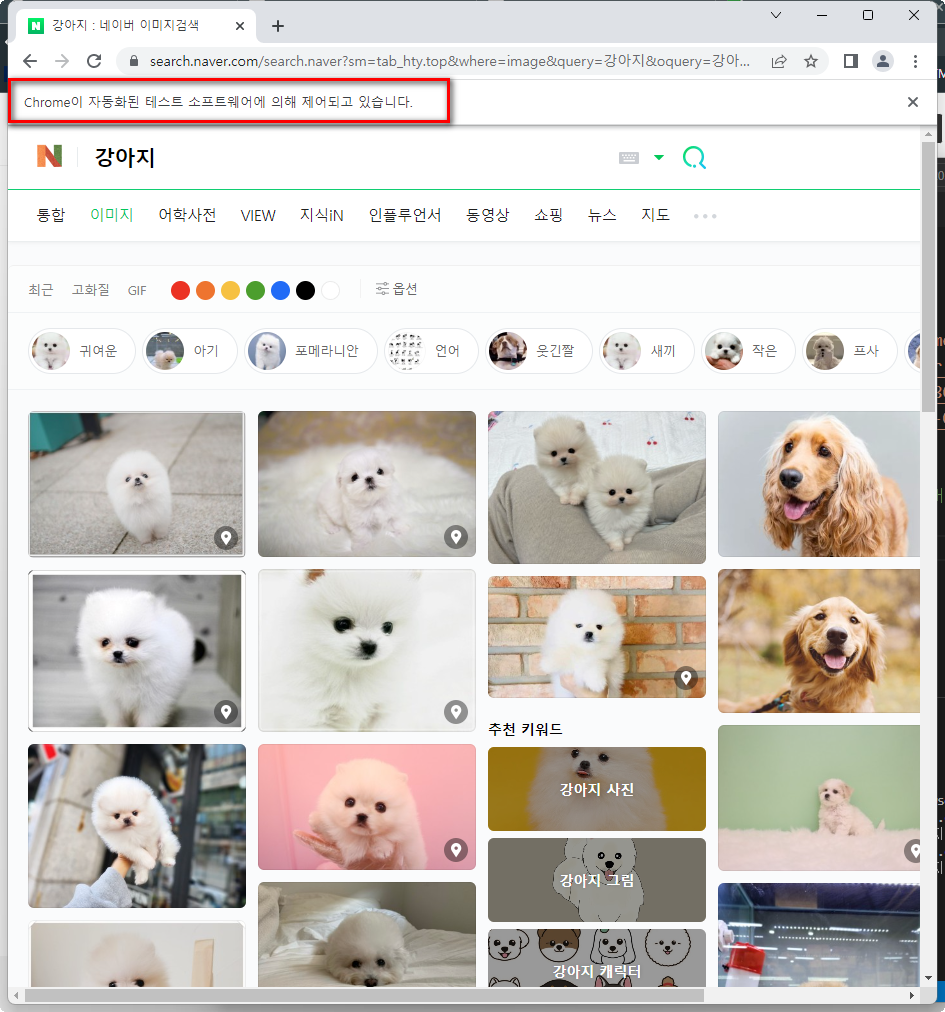Toggle the GIF image filter
This screenshot has width=945, height=1012.
click(137, 289)
